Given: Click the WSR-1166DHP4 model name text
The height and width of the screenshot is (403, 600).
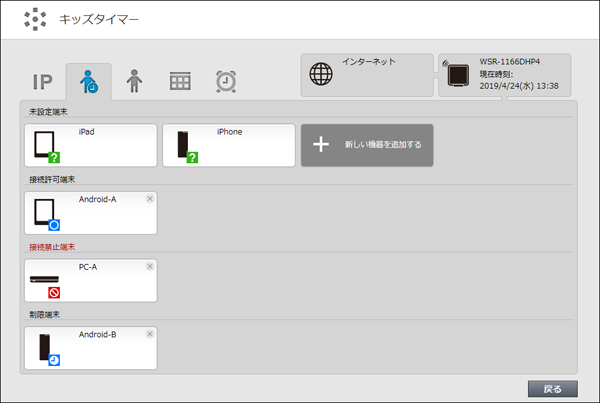Looking at the screenshot, I should tap(510, 62).
